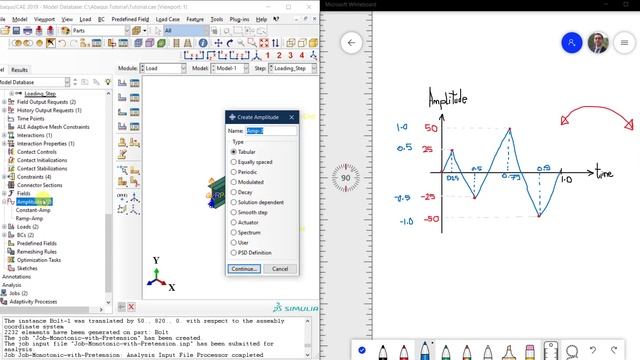Click Continue in Create Amplitude dialog
This screenshot has width=640, height=360.
click(x=244, y=269)
